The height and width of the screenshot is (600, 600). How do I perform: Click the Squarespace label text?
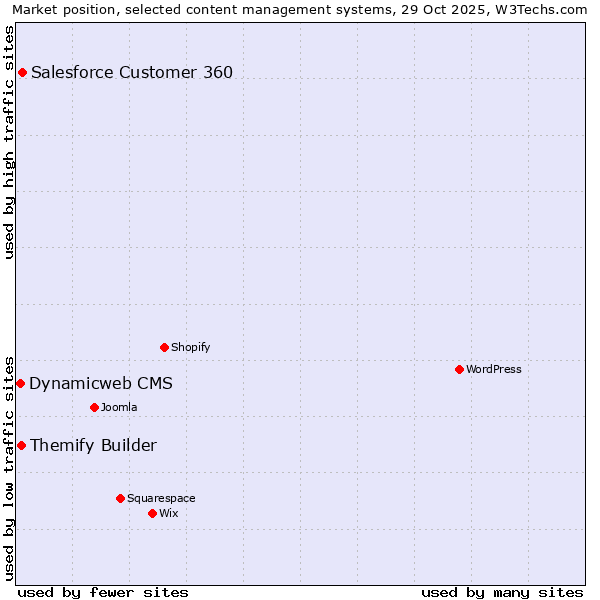click(x=161, y=498)
